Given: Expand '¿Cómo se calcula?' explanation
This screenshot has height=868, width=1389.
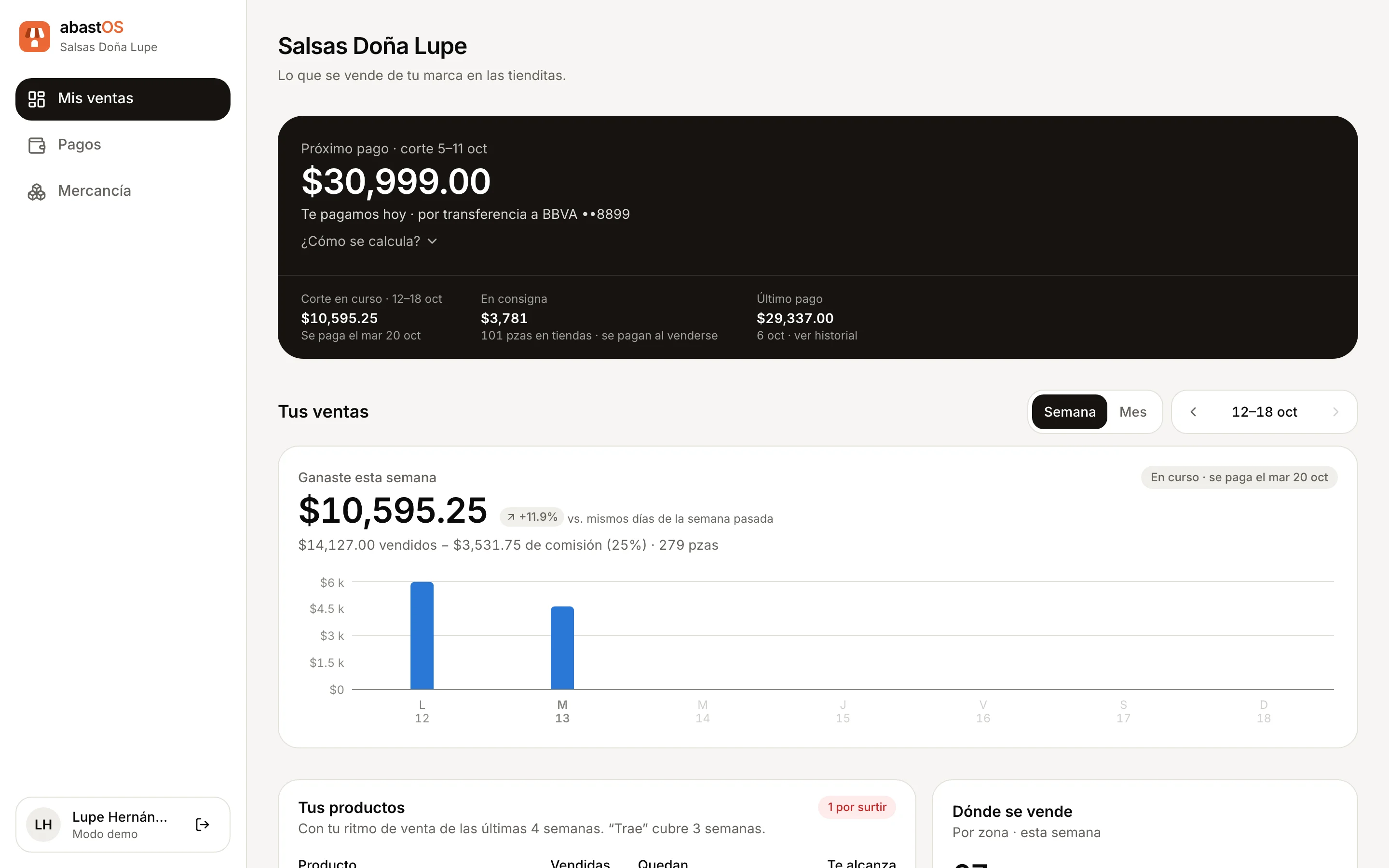Looking at the screenshot, I should click(369, 241).
